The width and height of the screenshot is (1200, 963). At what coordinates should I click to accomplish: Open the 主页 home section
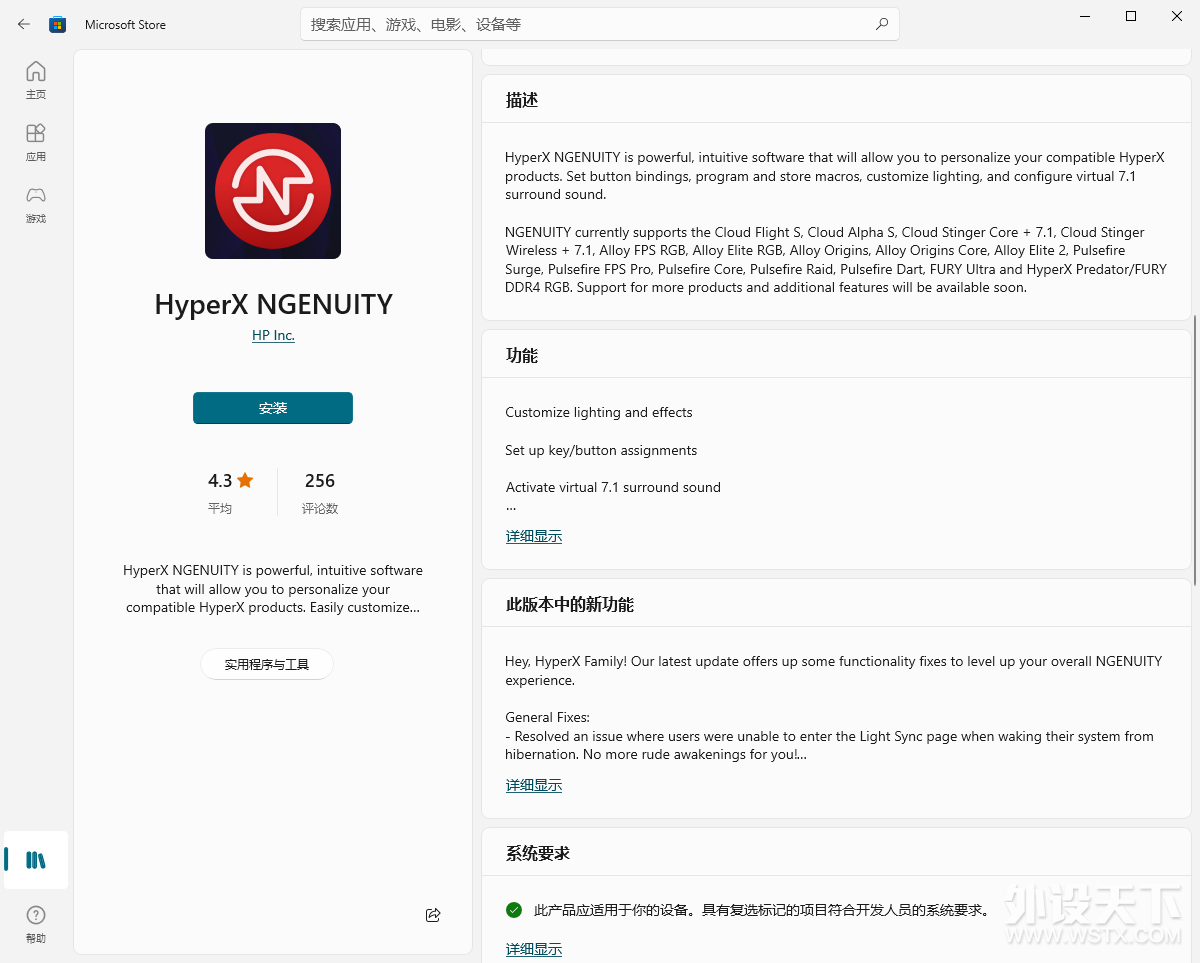36,80
